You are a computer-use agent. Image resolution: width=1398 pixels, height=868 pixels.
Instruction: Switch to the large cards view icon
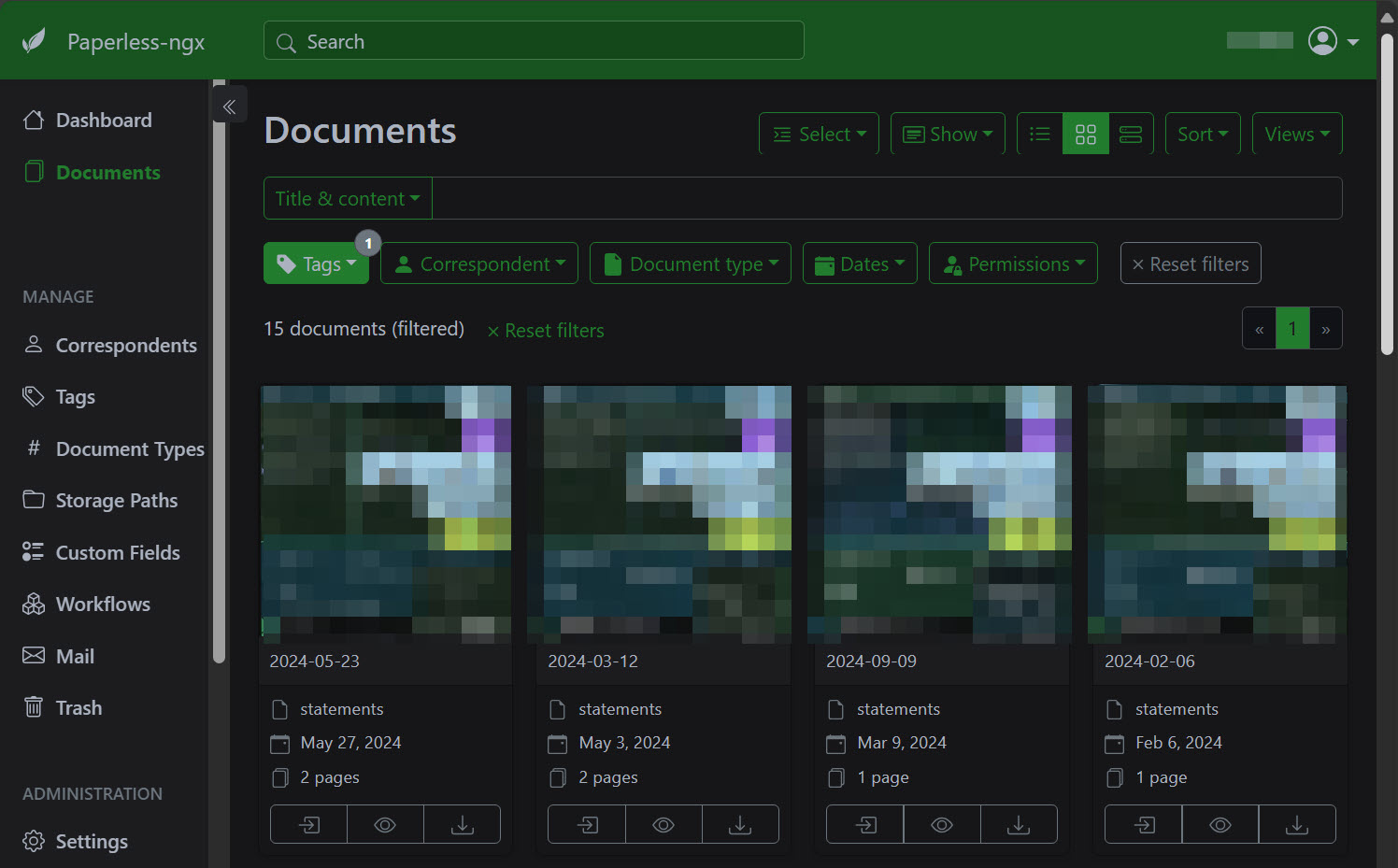(1131, 134)
